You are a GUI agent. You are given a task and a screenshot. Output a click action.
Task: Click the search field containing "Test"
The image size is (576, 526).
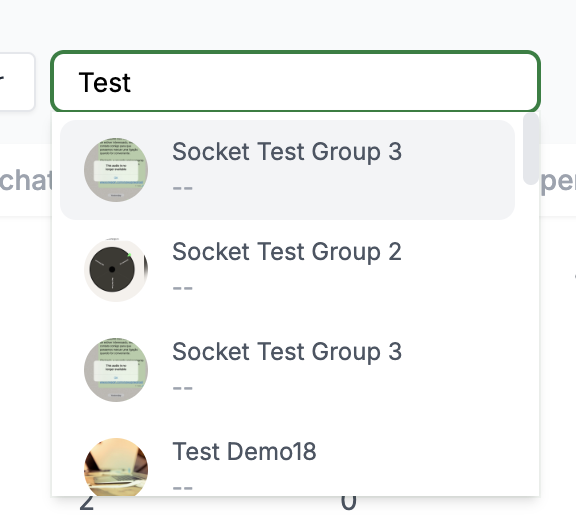click(295, 82)
